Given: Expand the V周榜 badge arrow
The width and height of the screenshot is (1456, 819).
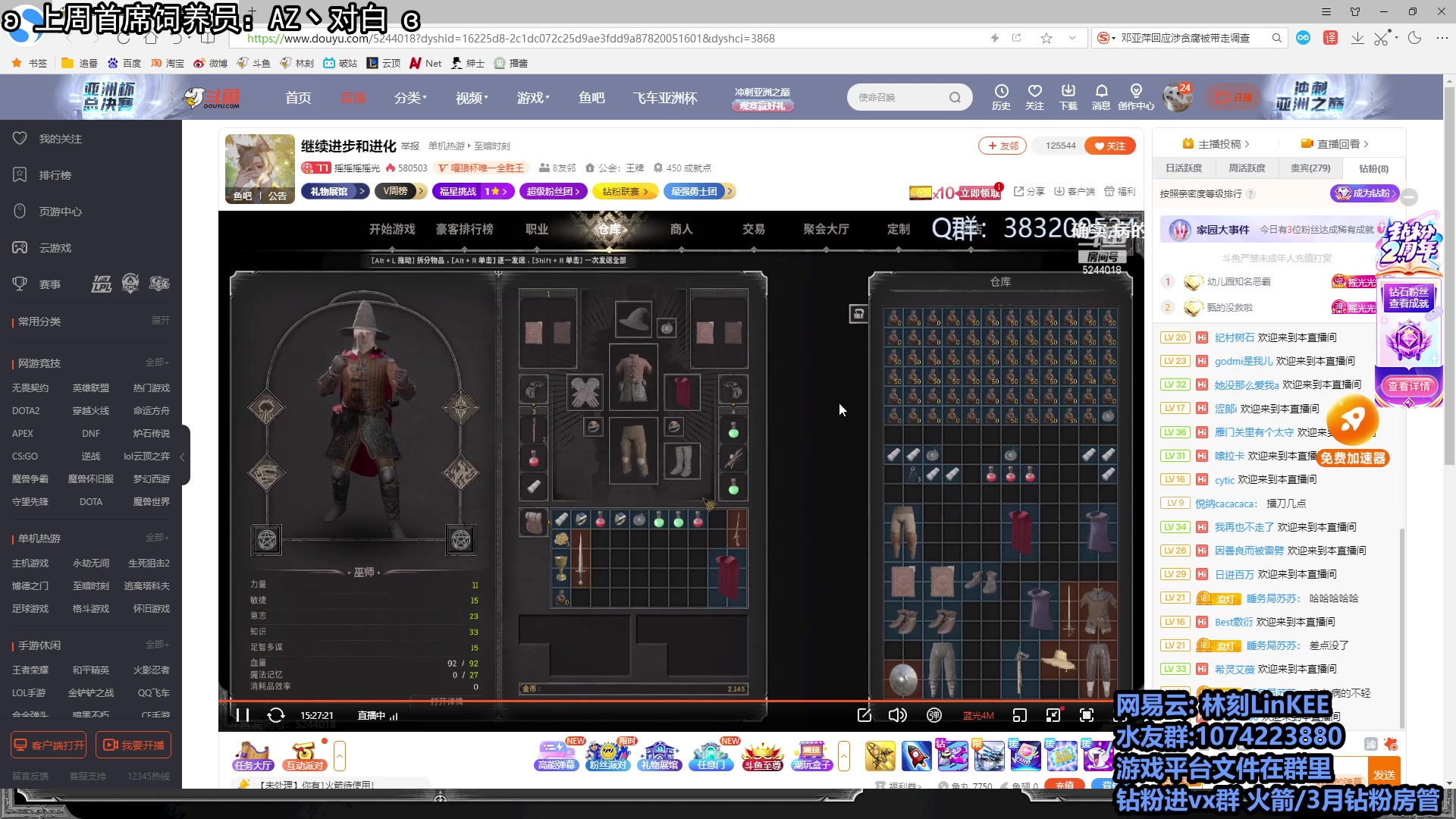Looking at the screenshot, I should point(421,191).
